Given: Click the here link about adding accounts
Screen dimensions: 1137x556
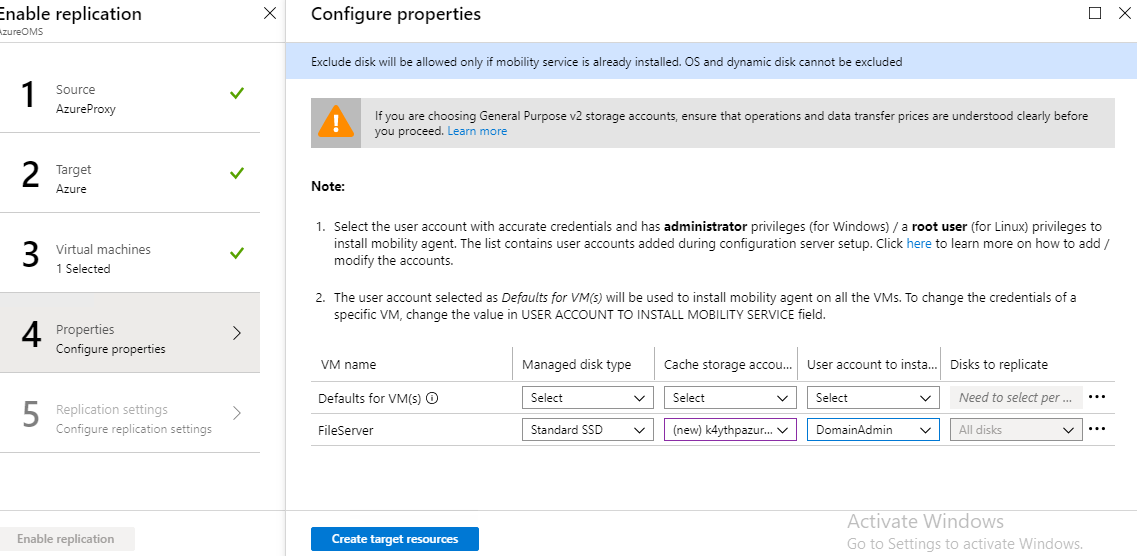Looking at the screenshot, I should 919,244.
